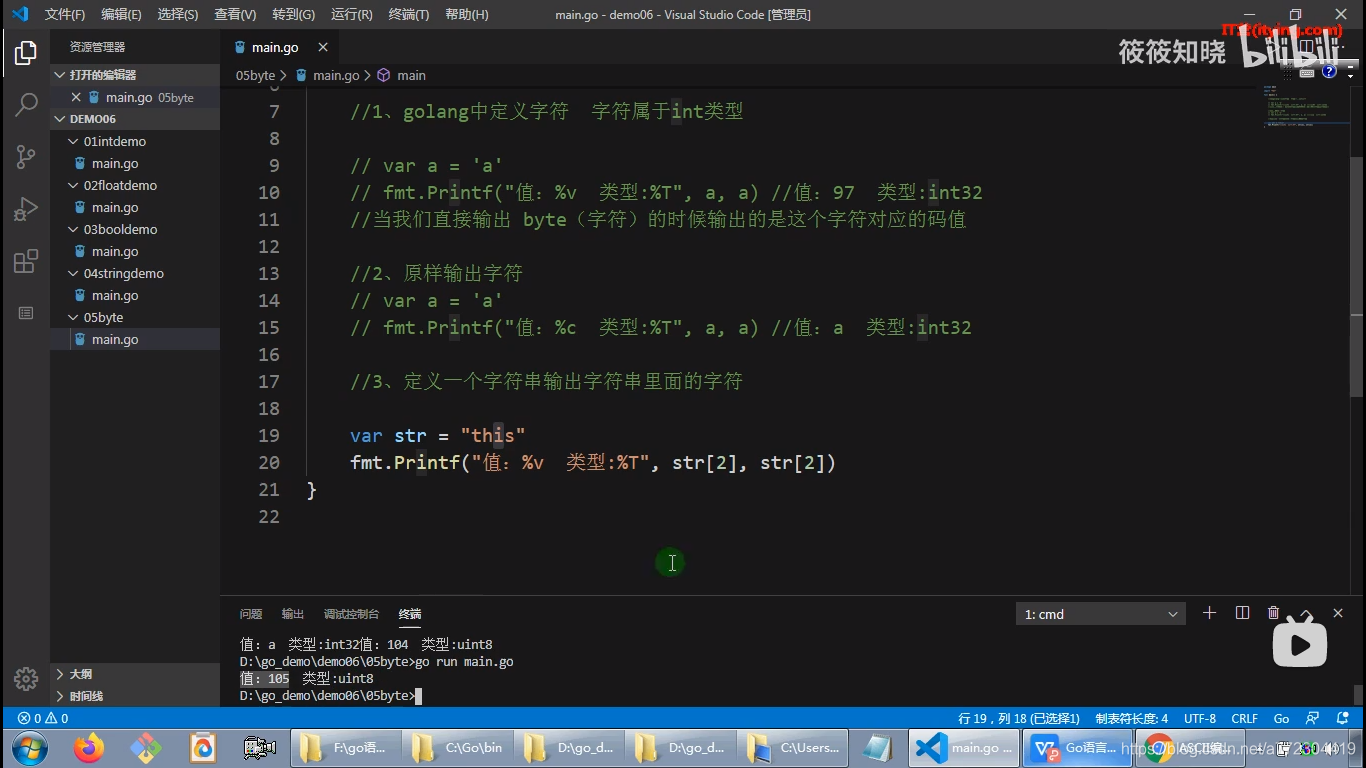Viewport: 1366px width, 768px height.
Task: Expand the 时间线 timeline section
Action: pyautogui.click(x=135, y=696)
